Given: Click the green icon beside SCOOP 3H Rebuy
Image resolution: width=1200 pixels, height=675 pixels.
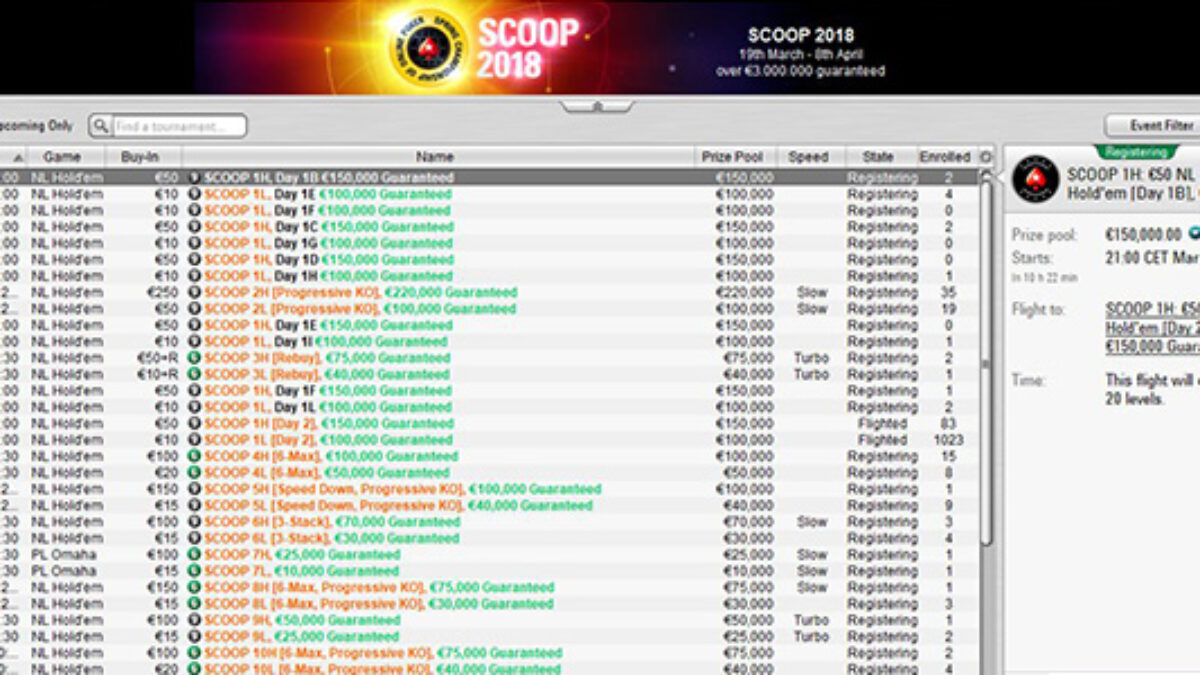Looking at the screenshot, I should pyautogui.click(x=194, y=358).
